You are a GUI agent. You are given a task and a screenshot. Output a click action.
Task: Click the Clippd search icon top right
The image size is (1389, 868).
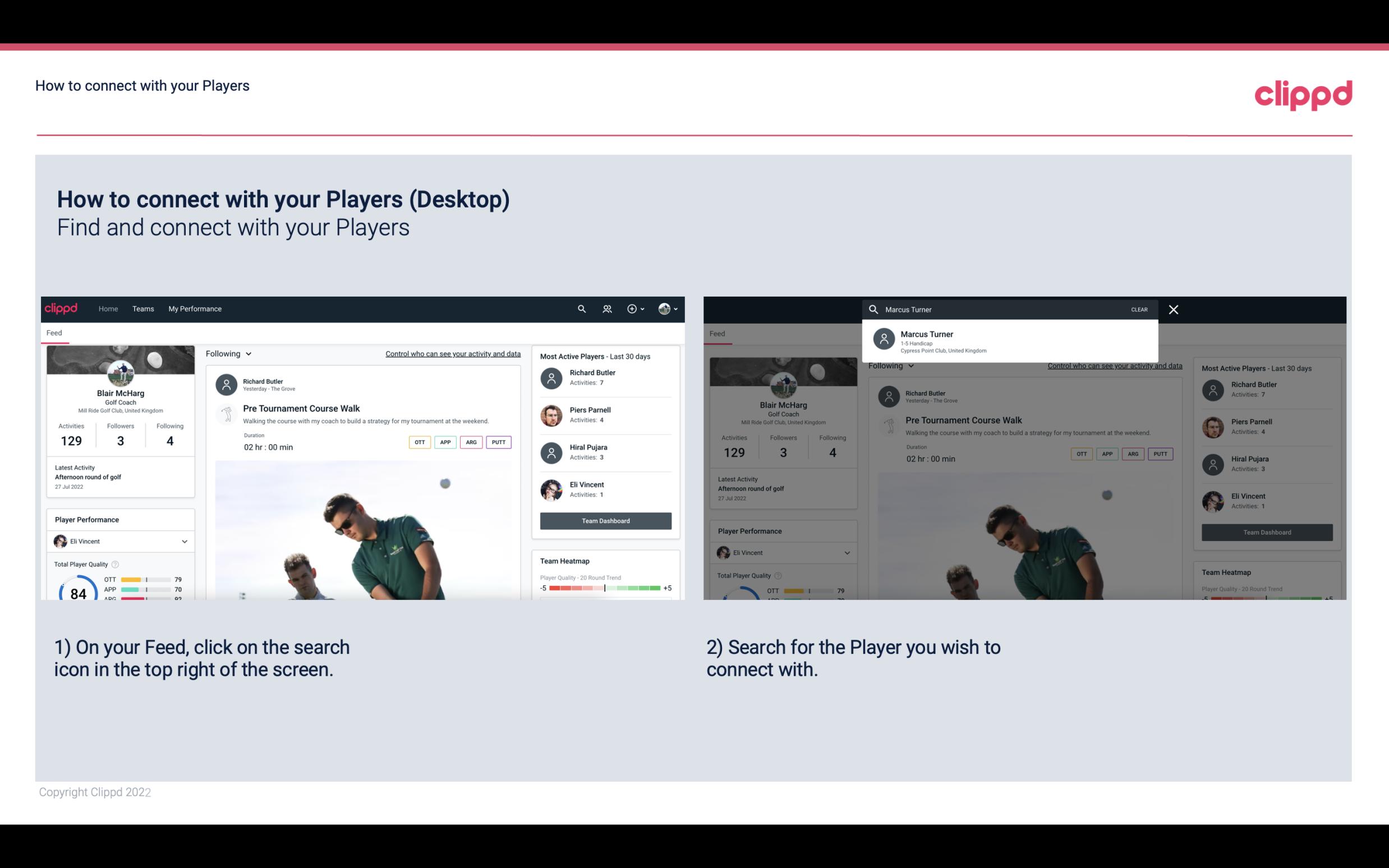pos(580,309)
